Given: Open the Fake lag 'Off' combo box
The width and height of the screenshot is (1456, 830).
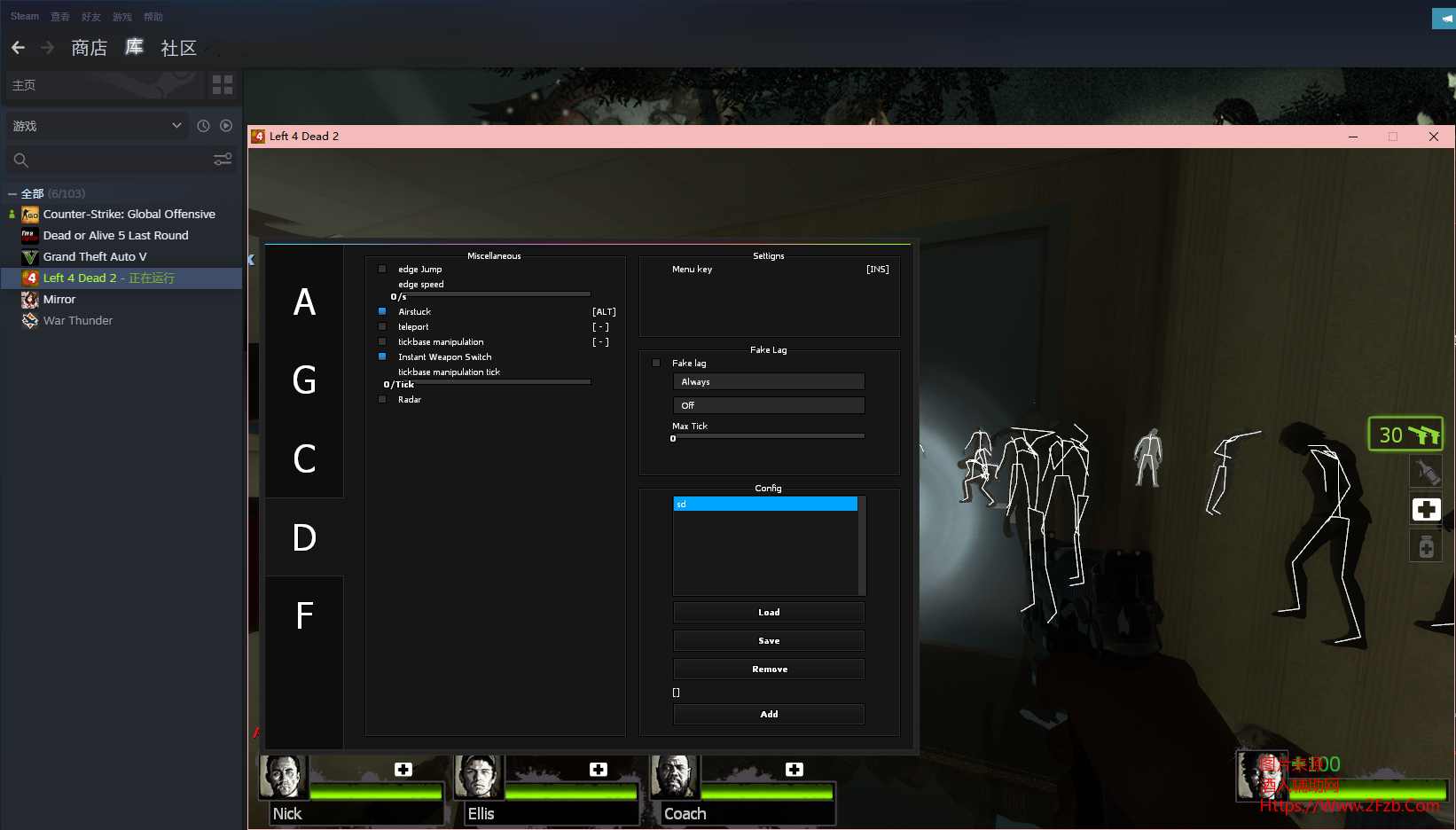Looking at the screenshot, I should click(x=769, y=405).
